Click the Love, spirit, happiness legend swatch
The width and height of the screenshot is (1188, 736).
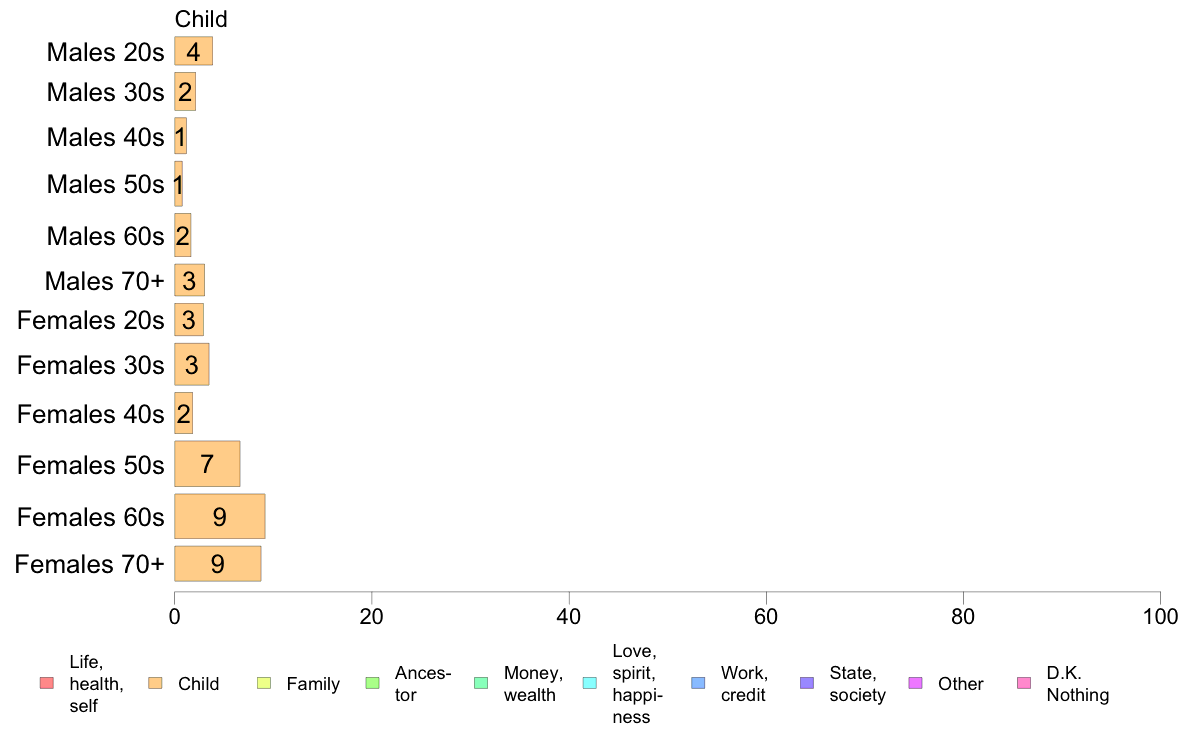[x=589, y=684]
